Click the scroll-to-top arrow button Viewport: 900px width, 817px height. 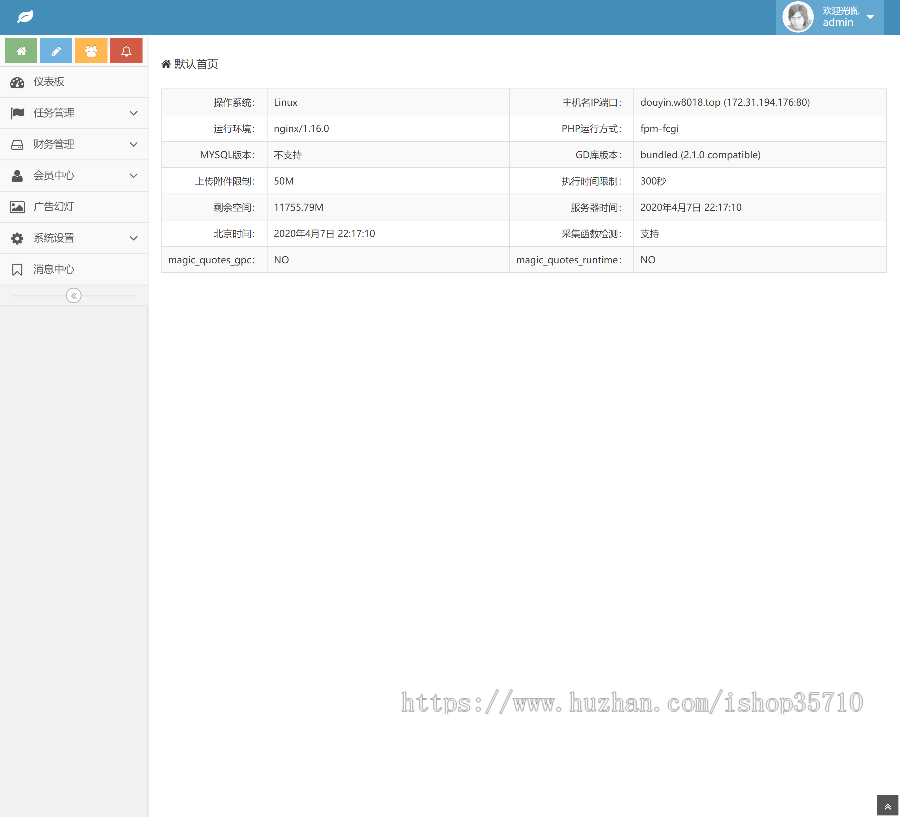coord(887,806)
